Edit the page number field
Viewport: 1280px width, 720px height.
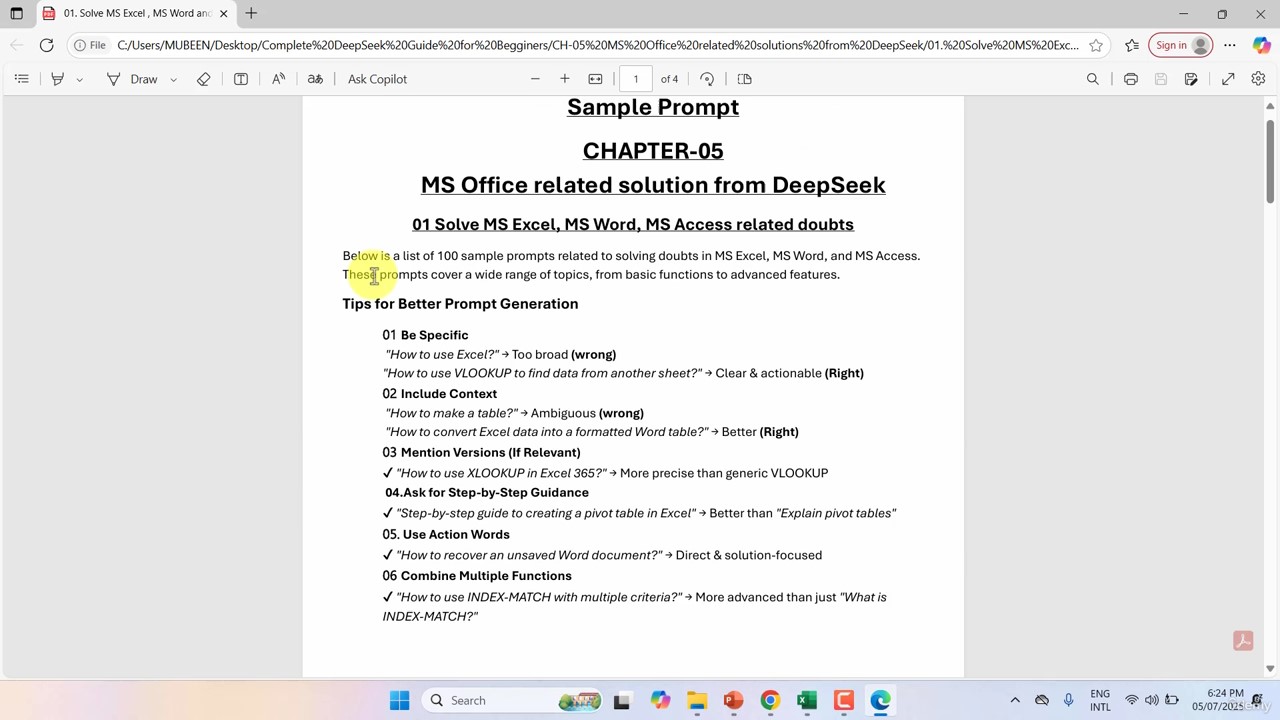pyautogui.click(x=635, y=79)
